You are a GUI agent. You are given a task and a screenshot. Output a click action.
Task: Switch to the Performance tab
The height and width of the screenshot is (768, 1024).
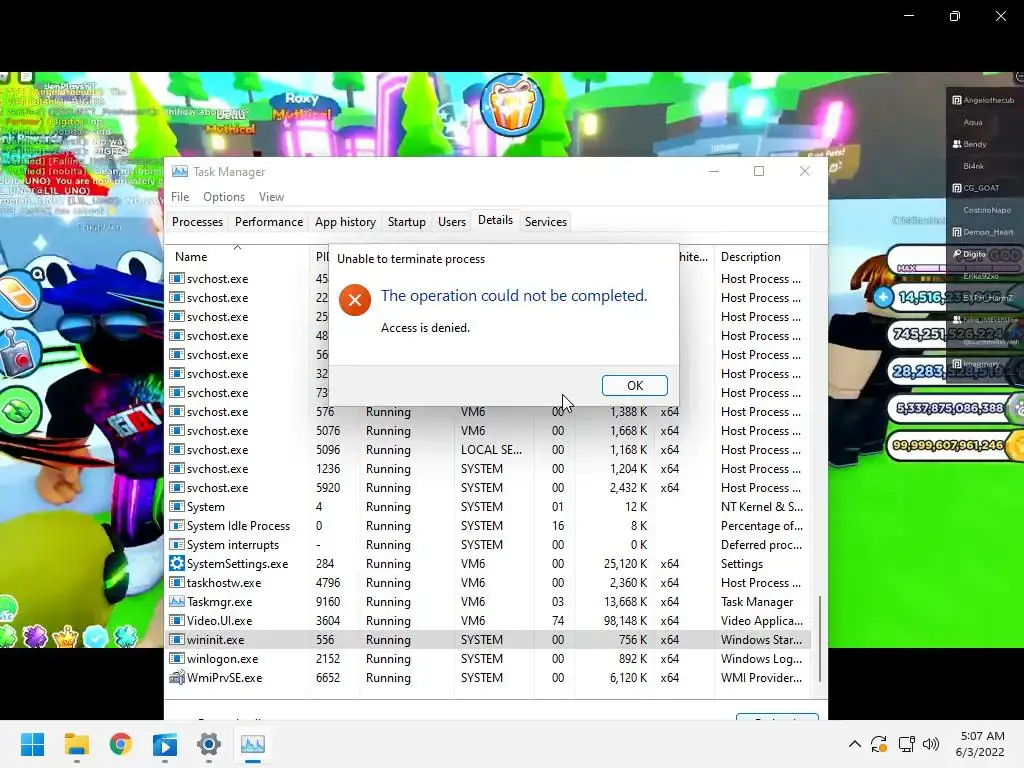tap(269, 222)
